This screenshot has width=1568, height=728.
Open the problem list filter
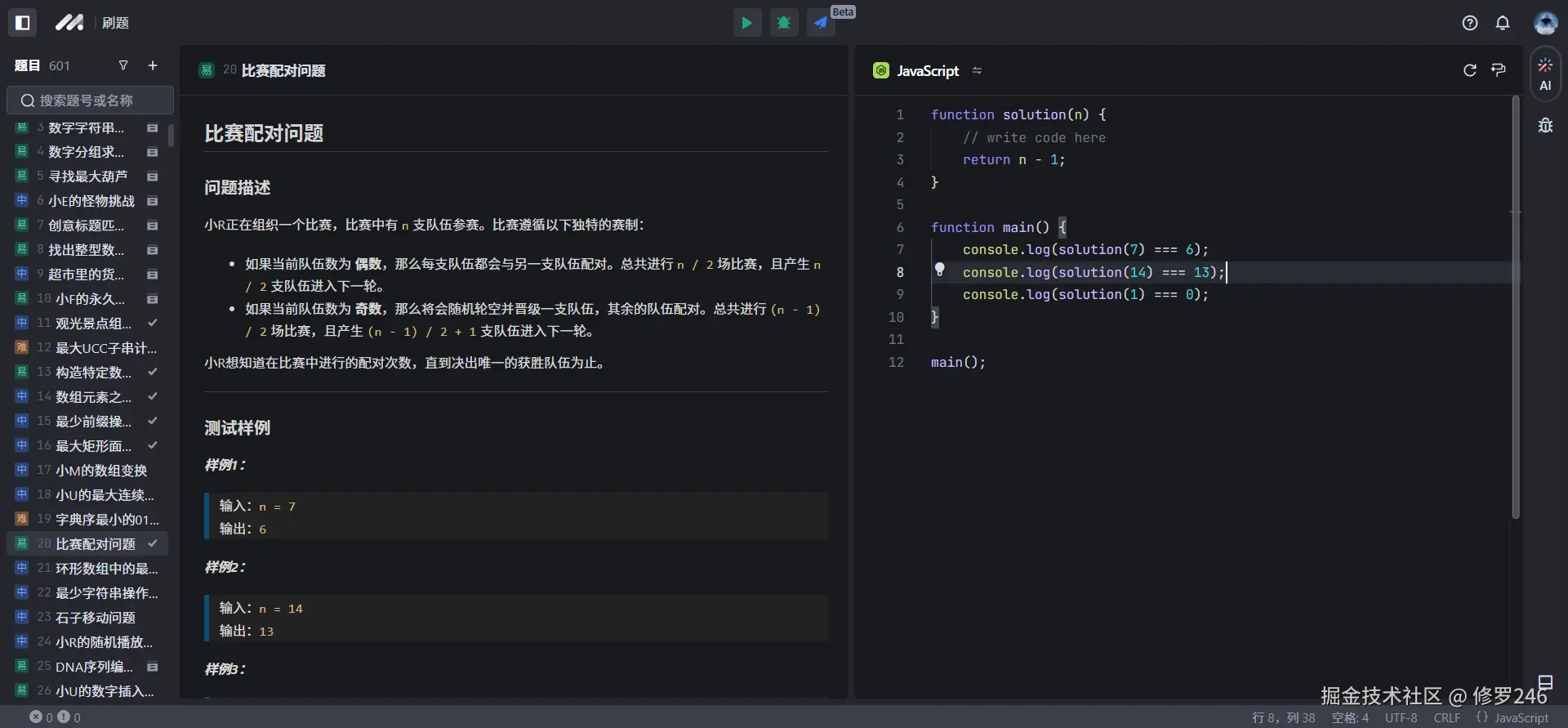[x=123, y=65]
